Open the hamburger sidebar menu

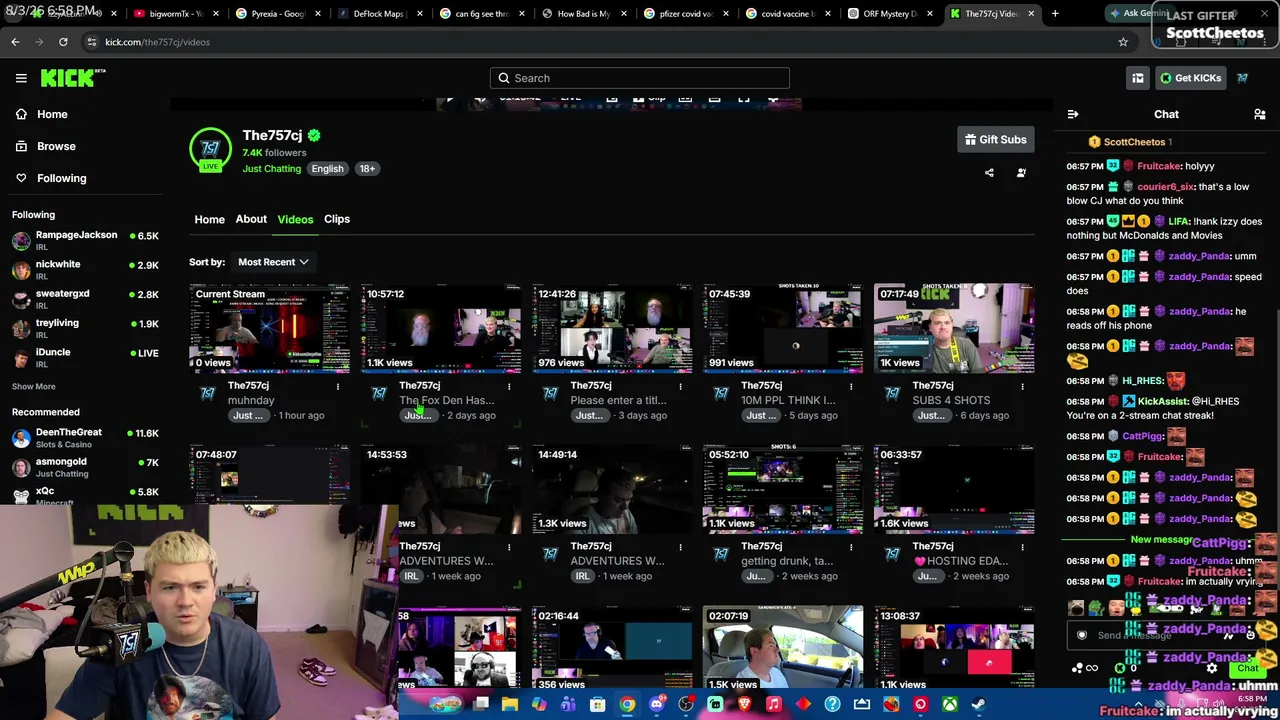pos(21,78)
